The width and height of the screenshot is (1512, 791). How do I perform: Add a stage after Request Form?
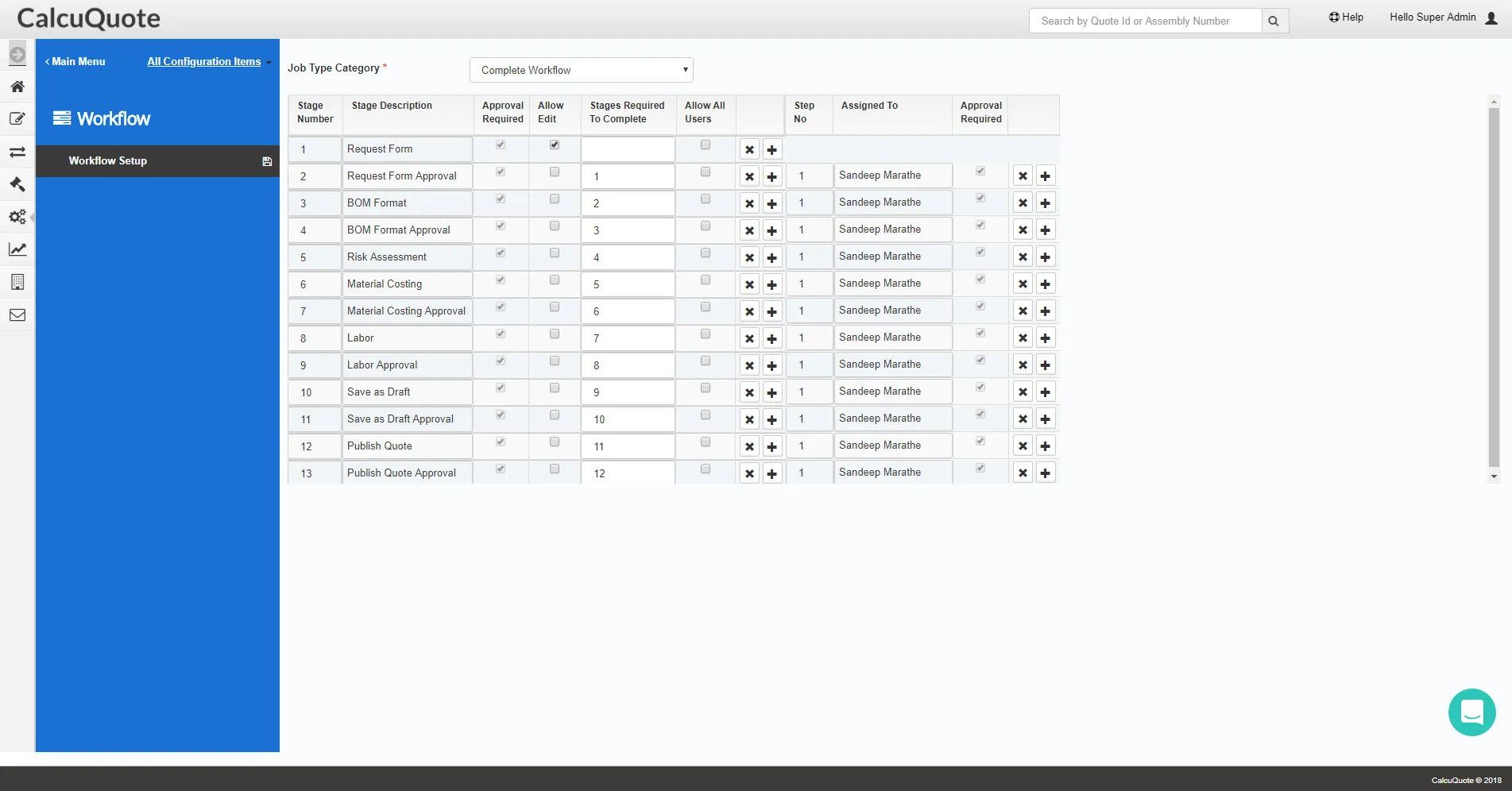771,149
